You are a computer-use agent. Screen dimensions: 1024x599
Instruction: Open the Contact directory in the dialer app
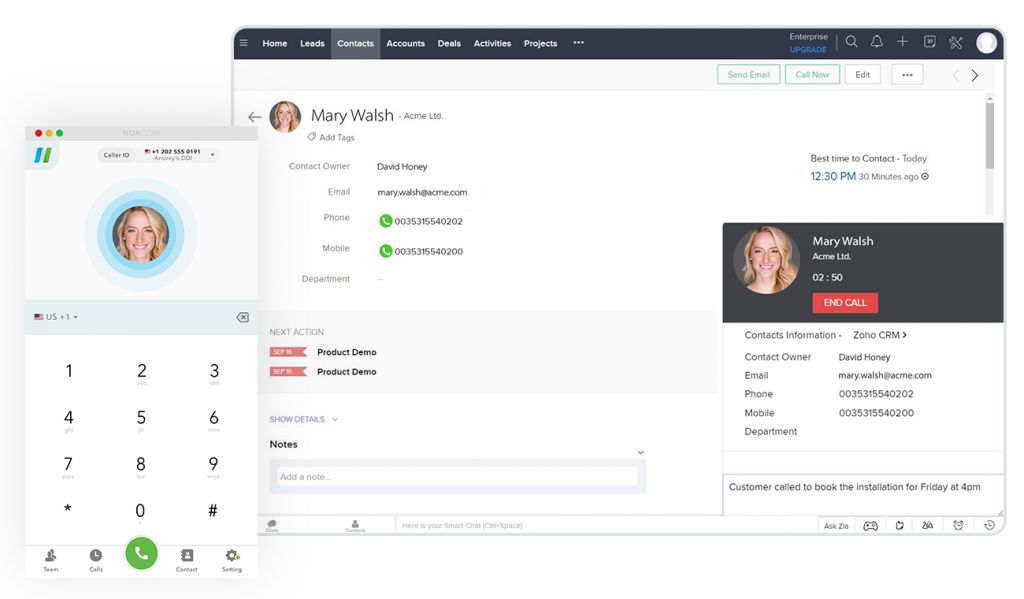(186, 557)
